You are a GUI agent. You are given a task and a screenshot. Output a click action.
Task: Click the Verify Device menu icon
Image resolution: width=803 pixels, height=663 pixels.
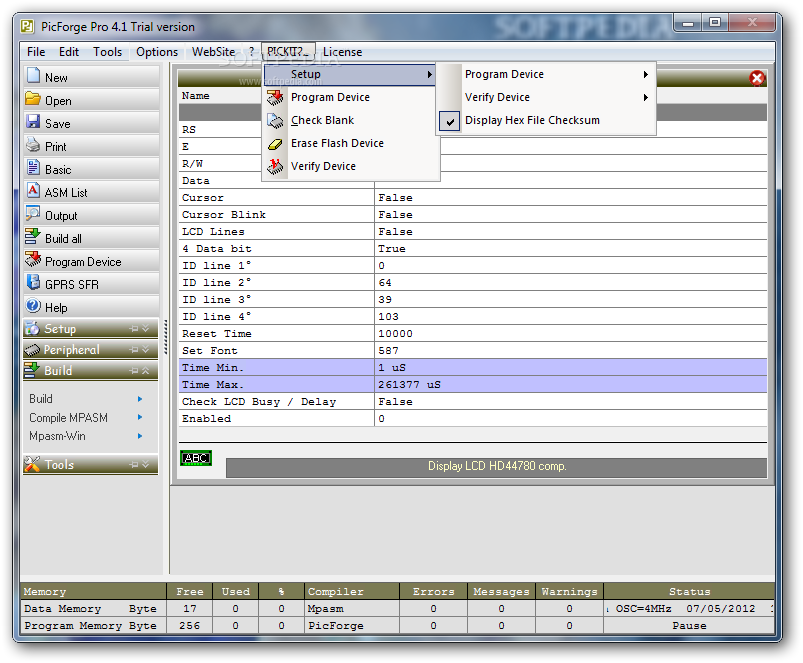275,166
